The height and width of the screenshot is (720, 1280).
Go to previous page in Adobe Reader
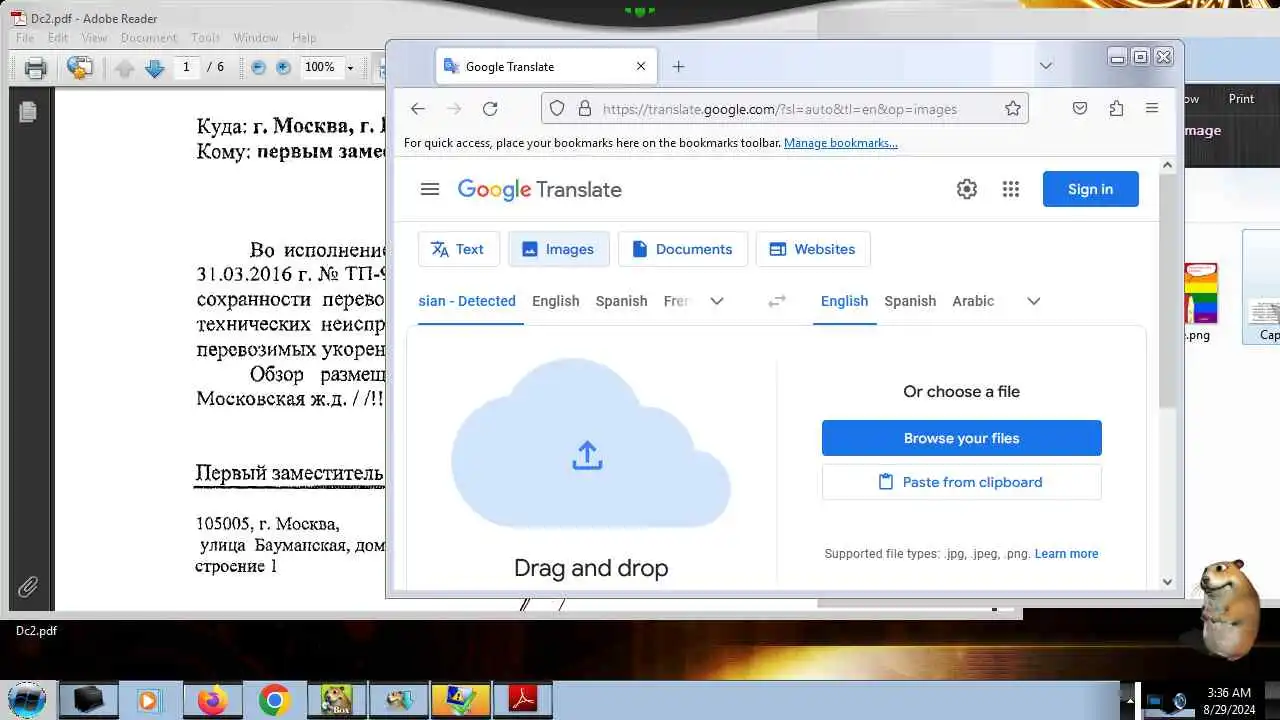point(124,68)
